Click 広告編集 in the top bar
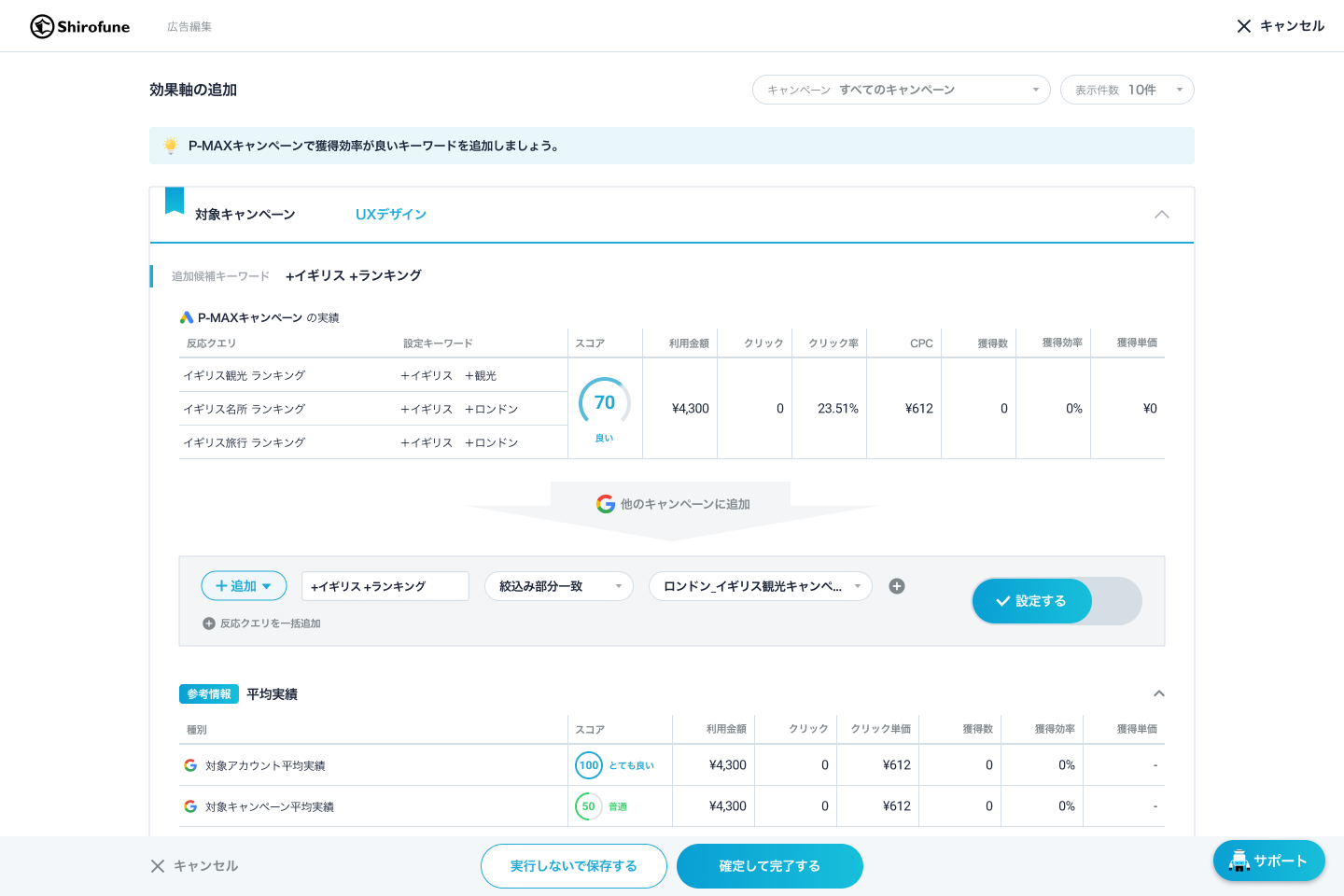Image resolution: width=1344 pixels, height=896 pixels. pos(189,26)
